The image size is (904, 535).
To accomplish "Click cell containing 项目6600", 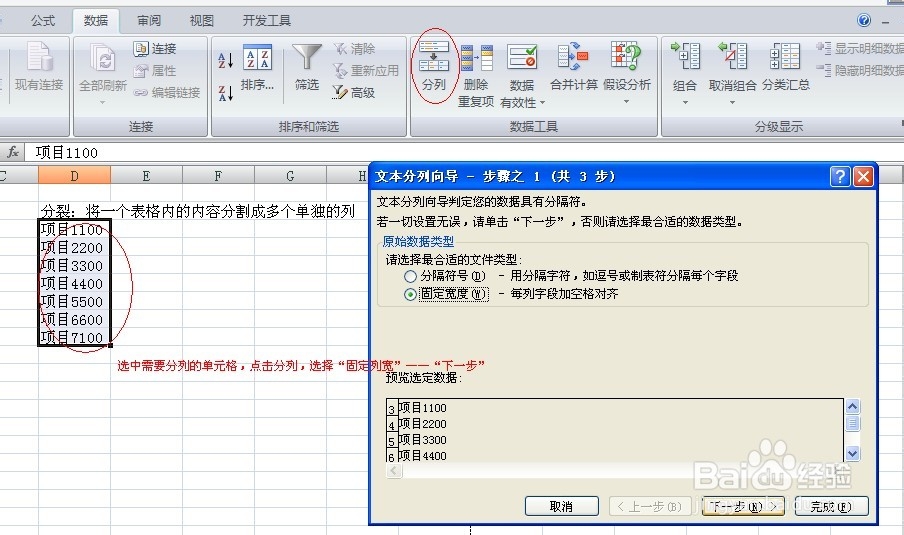I will 74,319.
